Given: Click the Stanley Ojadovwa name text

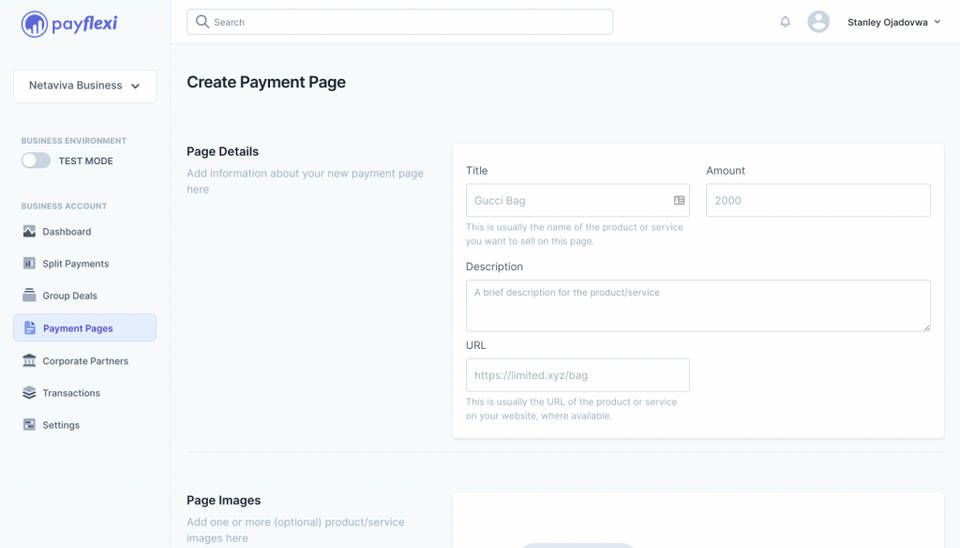Looking at the screenshot, I should tap(887, 22).
